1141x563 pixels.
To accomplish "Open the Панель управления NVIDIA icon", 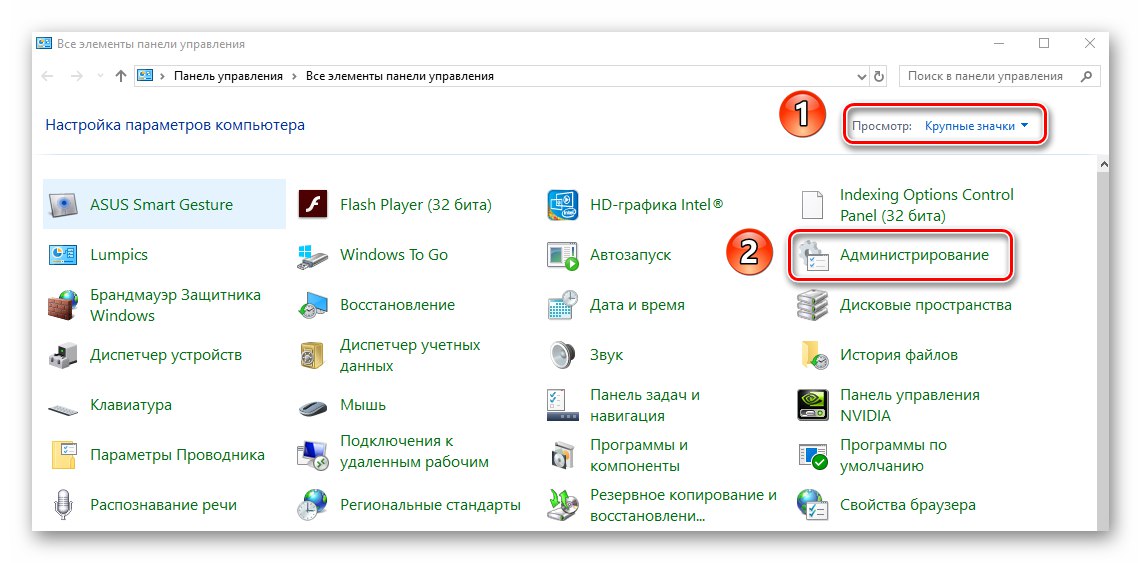I will coord(813,406).
